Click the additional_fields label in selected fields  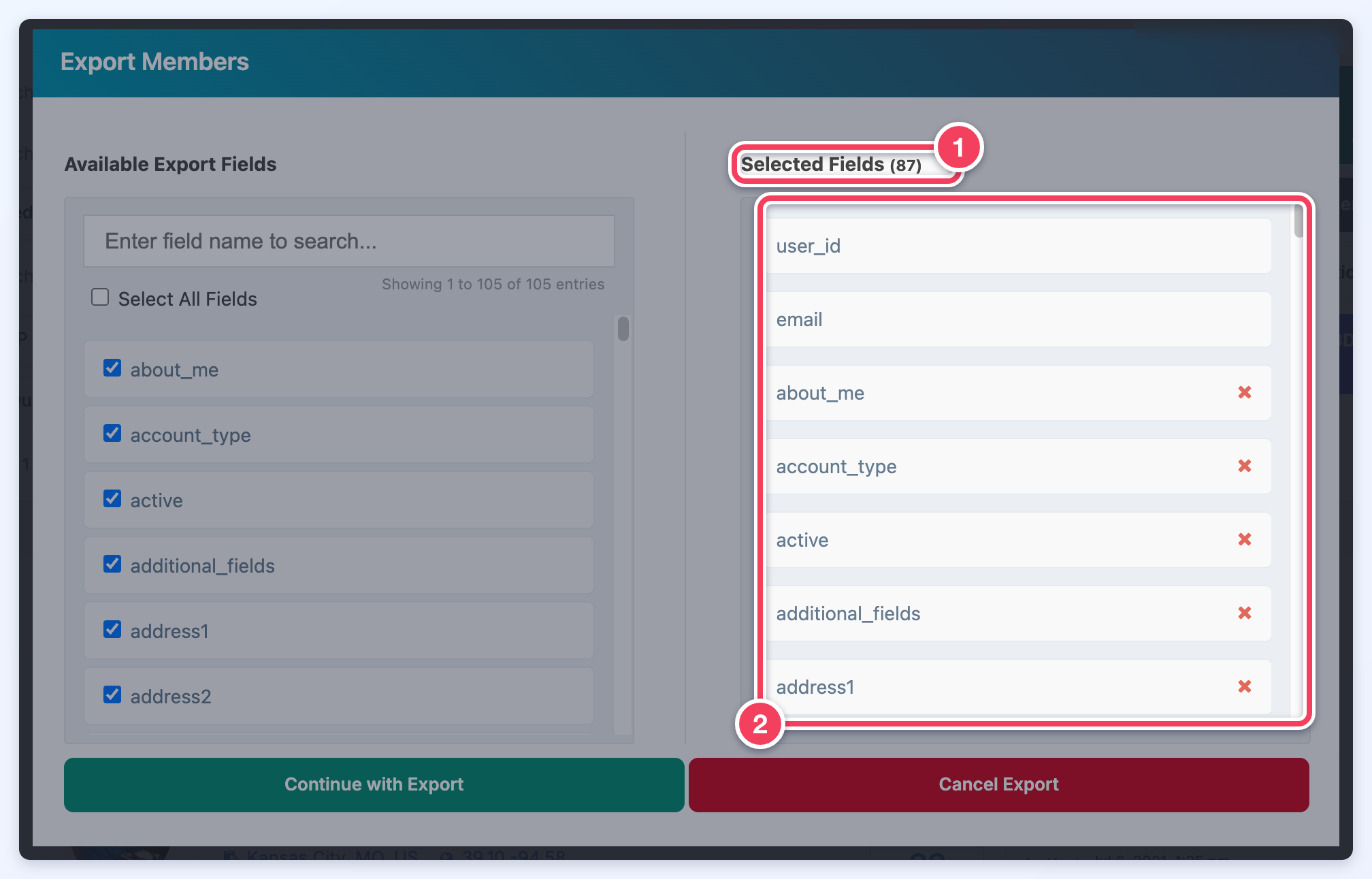click(x=848, y=613)
